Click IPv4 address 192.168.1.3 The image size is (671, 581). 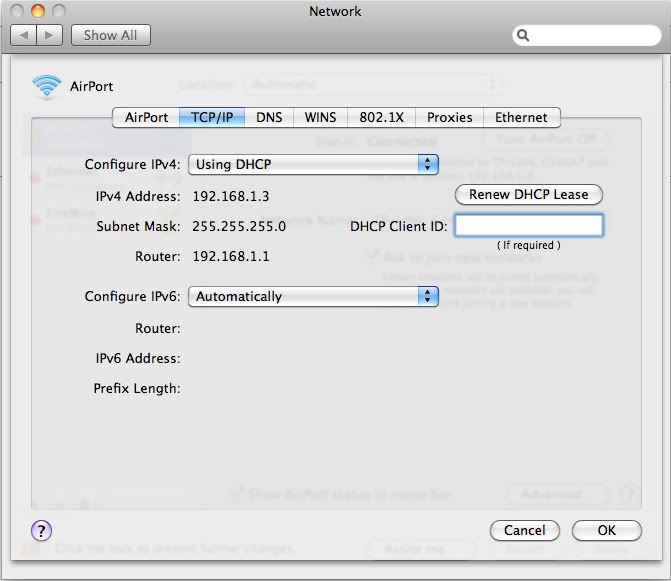pos(231,196)
